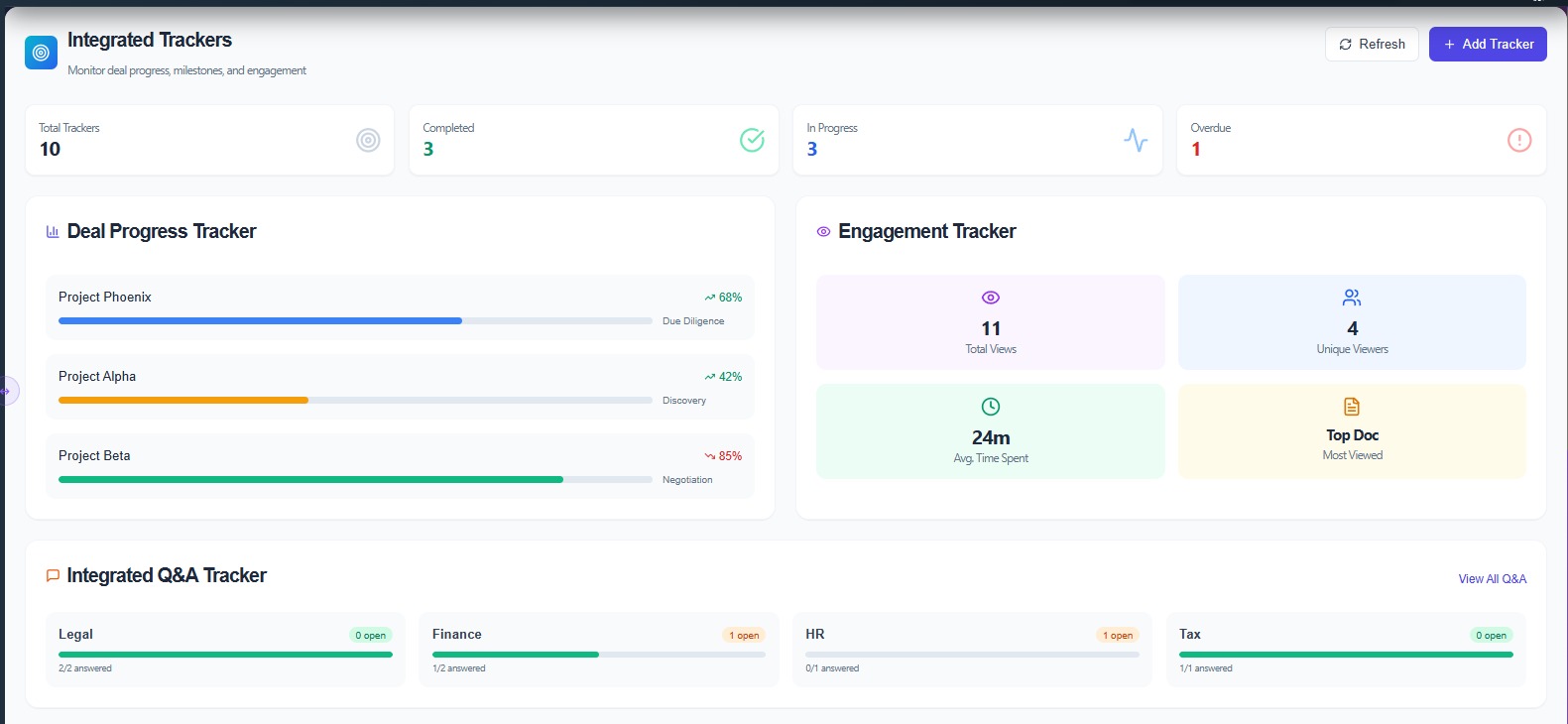The width and height of the screenshot is (1568, 724).
Task: Select the Project Beta deal row
Action: tap(400, 465)
